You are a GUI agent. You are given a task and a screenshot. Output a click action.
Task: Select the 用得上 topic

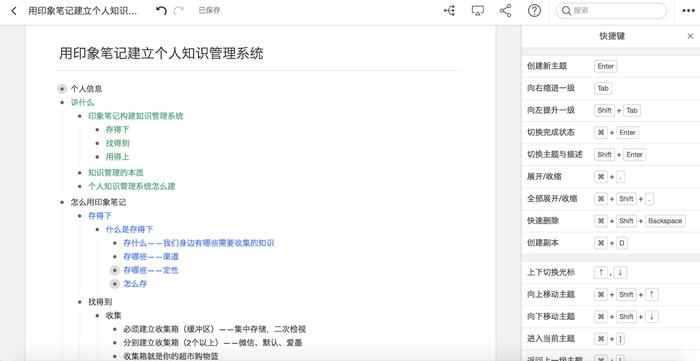coord(117,157)
